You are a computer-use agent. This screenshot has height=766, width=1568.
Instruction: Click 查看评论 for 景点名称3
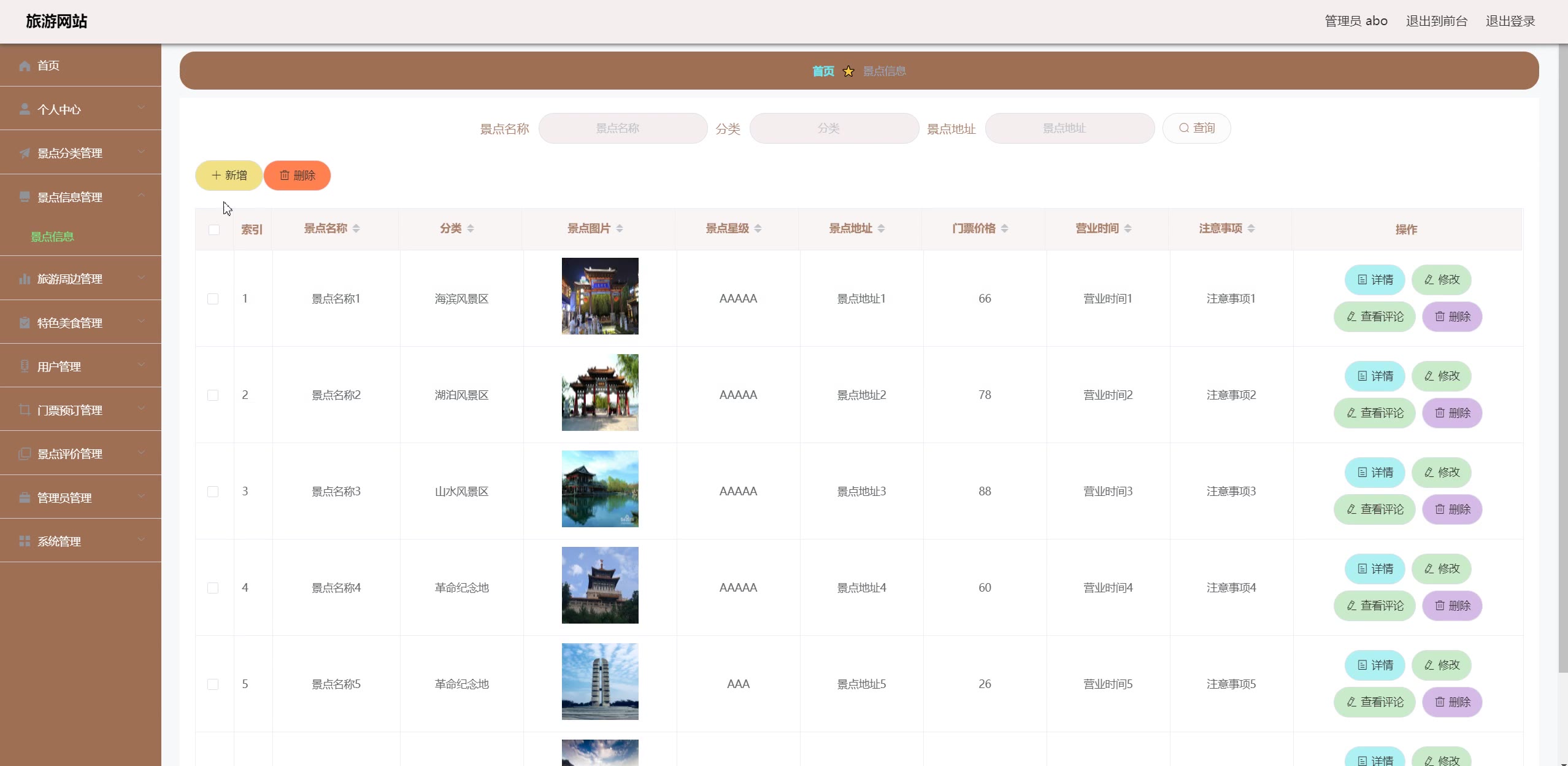1375,509
